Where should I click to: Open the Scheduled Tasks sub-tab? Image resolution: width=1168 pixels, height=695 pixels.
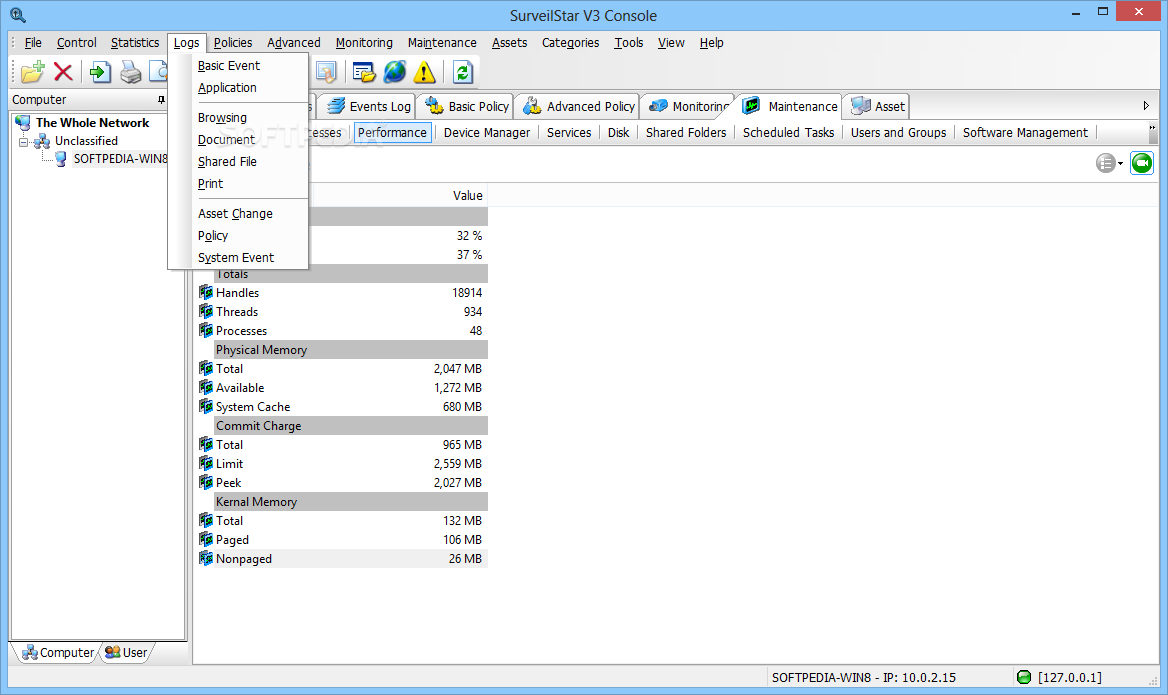coord(788,133)
